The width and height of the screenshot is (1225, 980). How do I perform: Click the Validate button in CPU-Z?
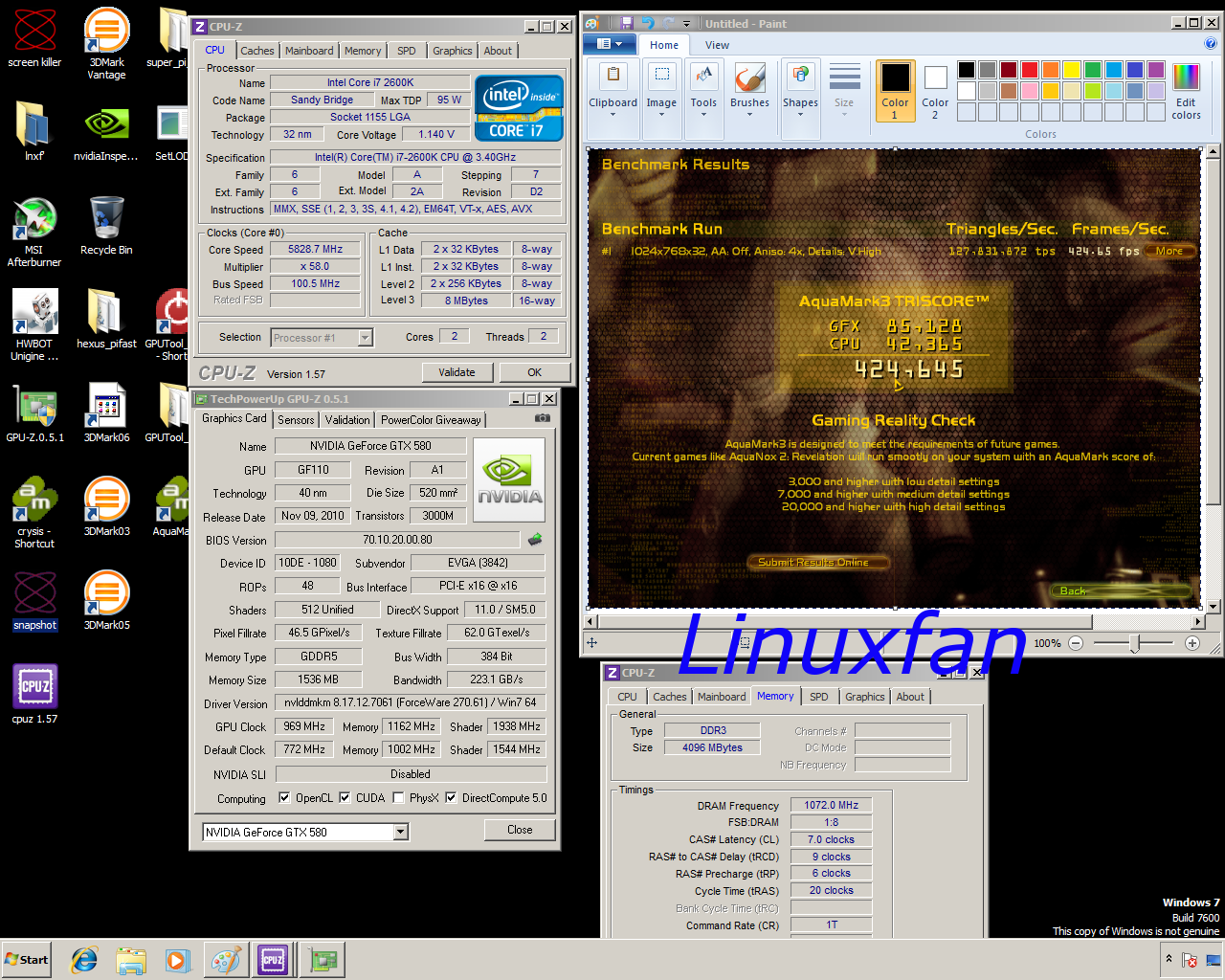pyautogui.click(x=457, y=372)
